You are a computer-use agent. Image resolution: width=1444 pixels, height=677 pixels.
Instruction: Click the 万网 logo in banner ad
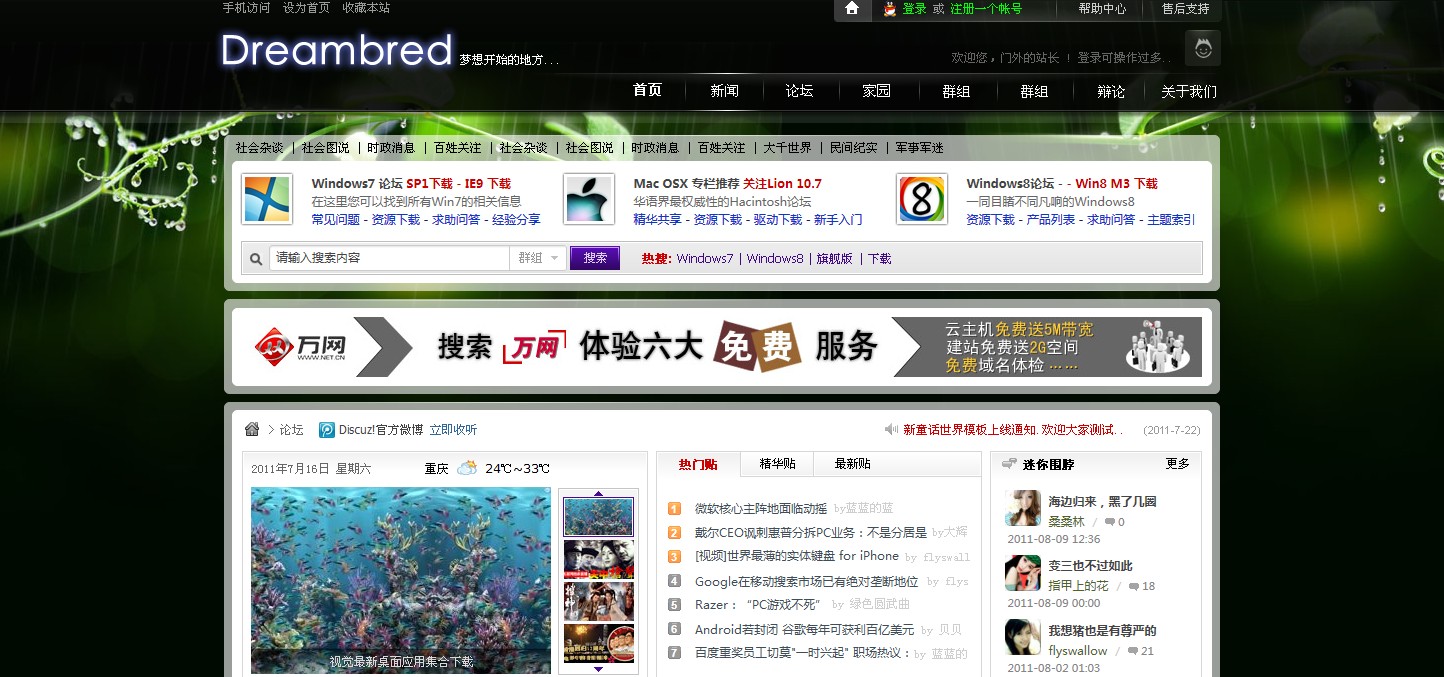(300, 346)
